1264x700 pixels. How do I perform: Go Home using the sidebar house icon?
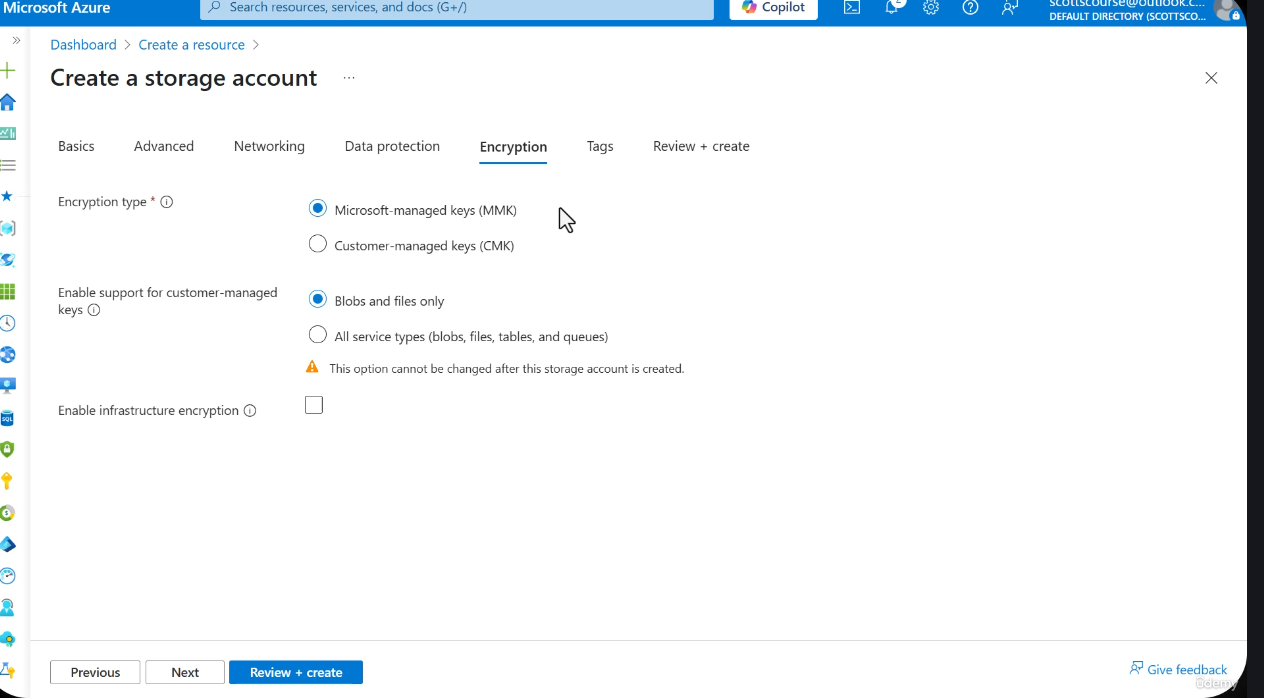pyautogui.click(x=8, y=102)
